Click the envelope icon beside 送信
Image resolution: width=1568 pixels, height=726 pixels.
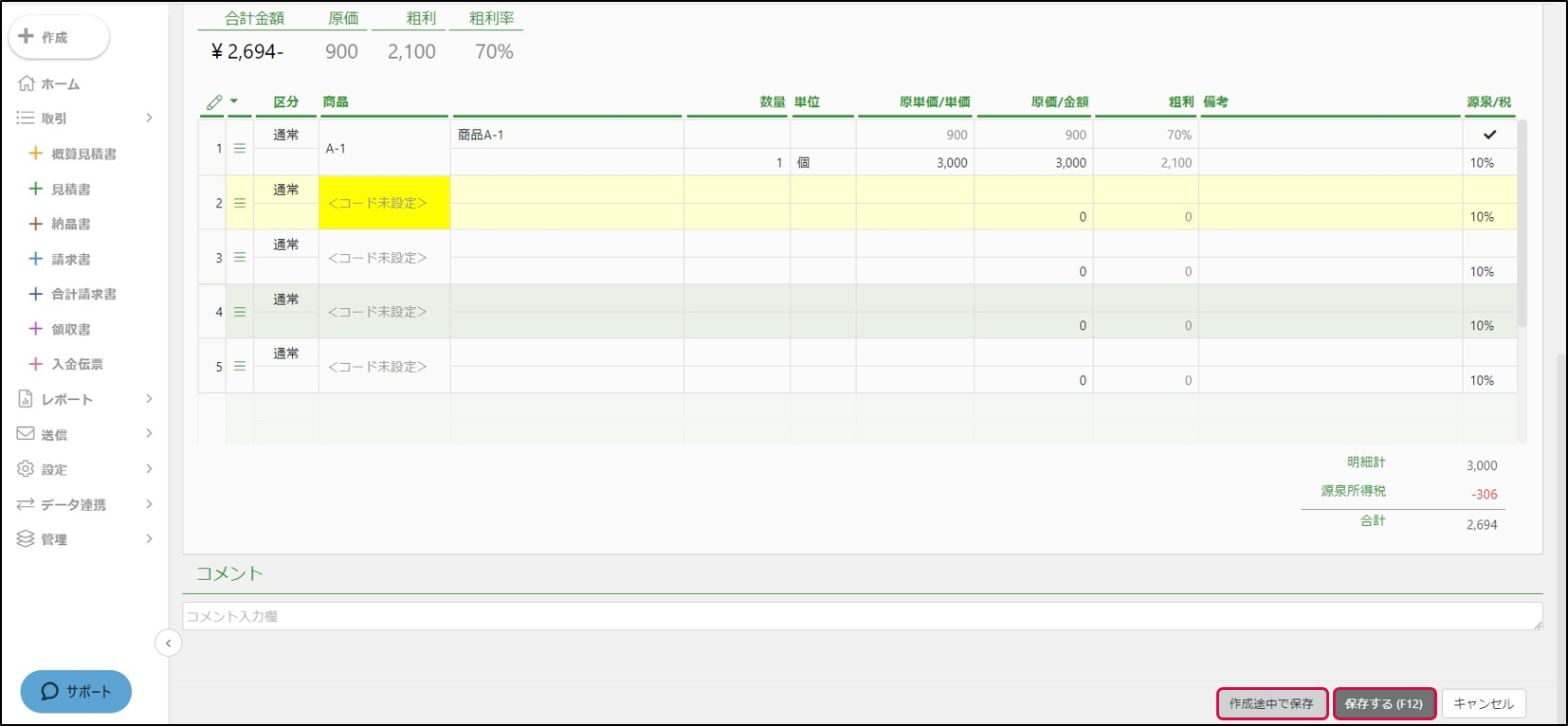point(26,434)
